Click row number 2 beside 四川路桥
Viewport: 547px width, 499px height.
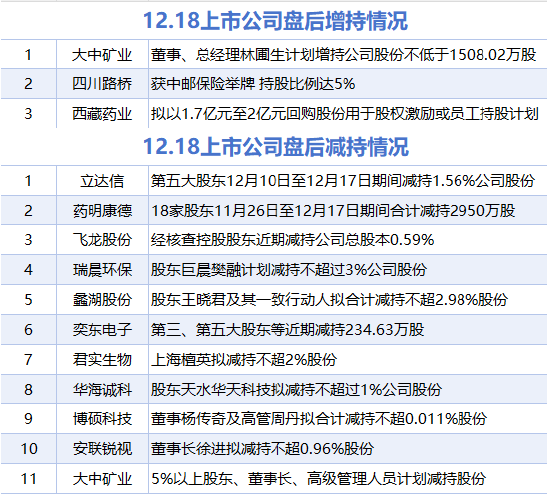pyautogui.click(x=29, y=84)
